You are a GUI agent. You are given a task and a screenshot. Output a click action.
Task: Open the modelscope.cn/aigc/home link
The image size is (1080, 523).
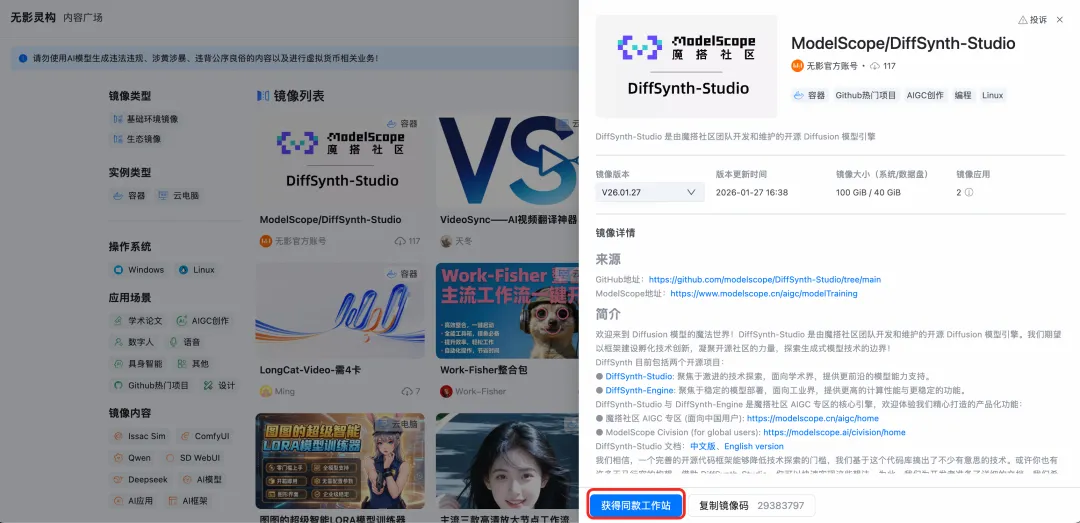pos(813,418)
